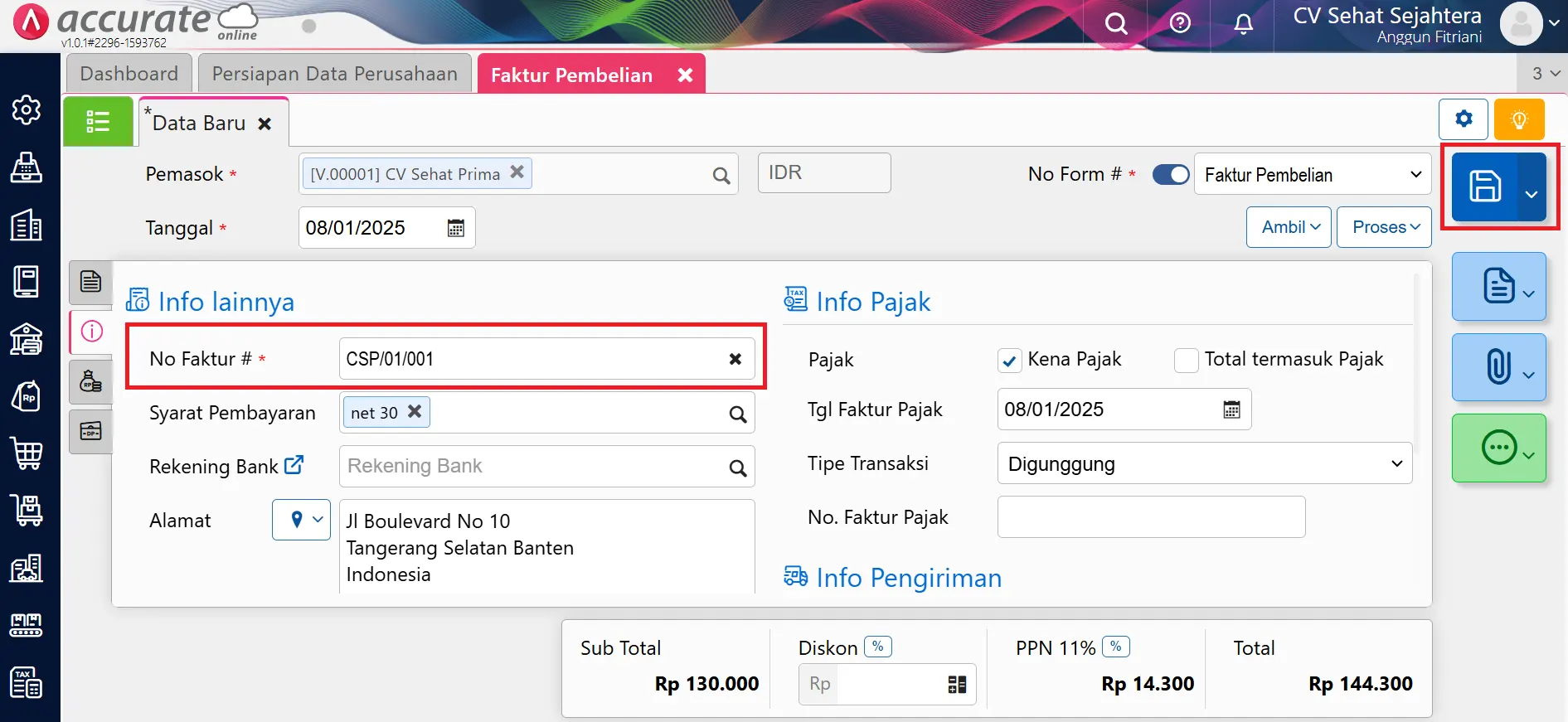Open the expenses money bag side tab

pyautogui.click(x=90, y=381)
